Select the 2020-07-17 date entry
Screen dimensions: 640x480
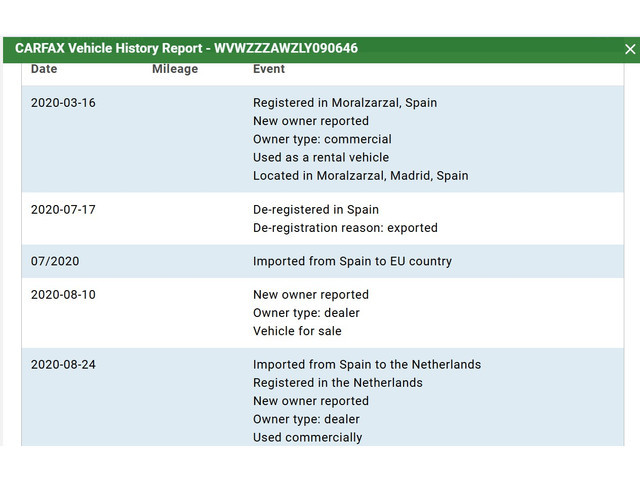[x=63, y=210]
